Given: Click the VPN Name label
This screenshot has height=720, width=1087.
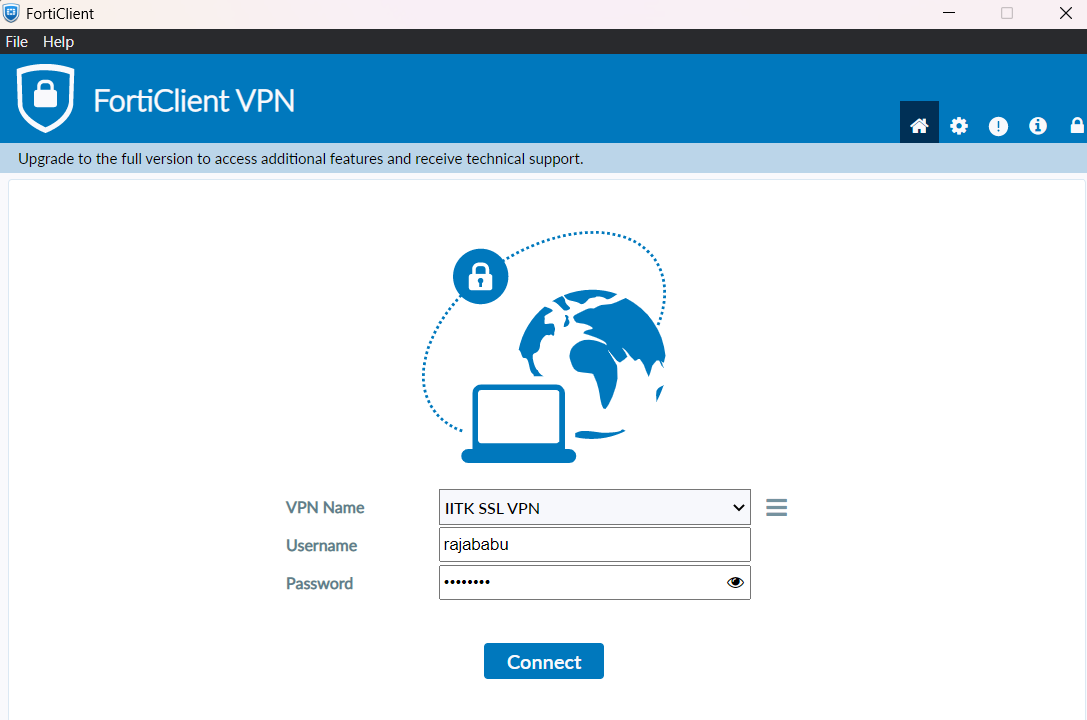Looking at the screenshot, I should 325,507.
